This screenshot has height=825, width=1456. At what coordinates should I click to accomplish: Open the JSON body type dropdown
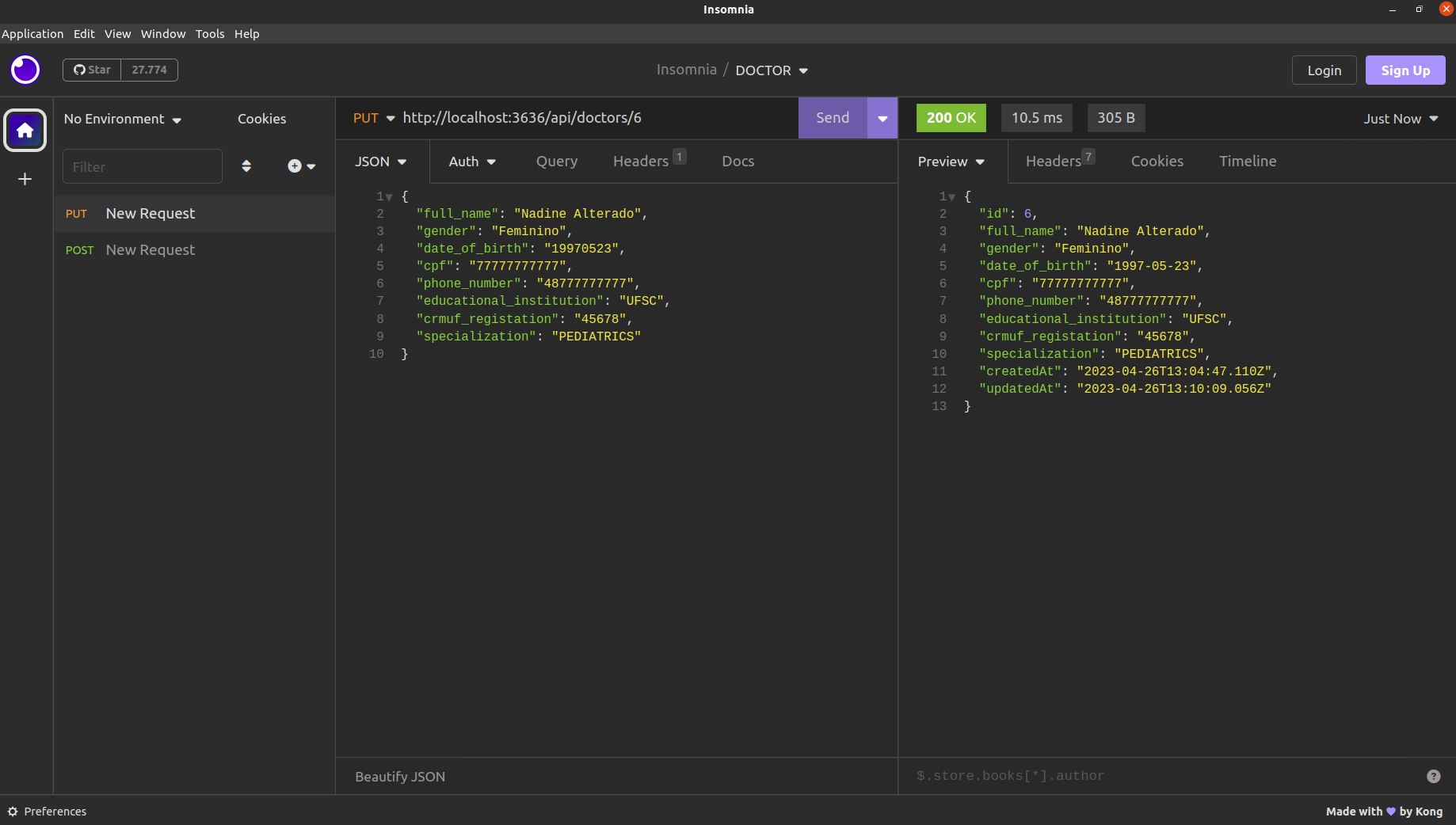(381, 162)
